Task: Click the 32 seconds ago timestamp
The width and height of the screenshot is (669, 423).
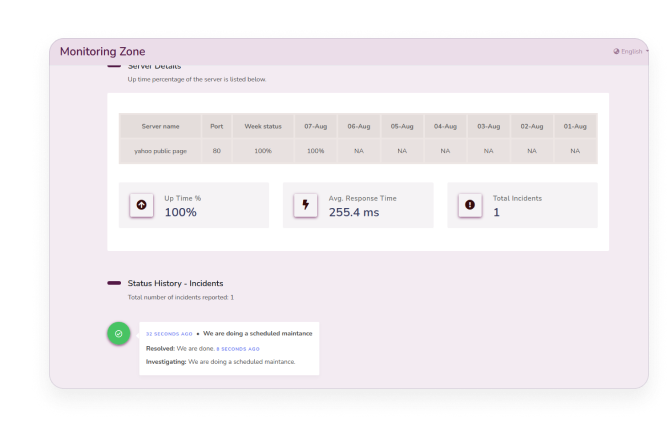Action: tap(168, 333)
